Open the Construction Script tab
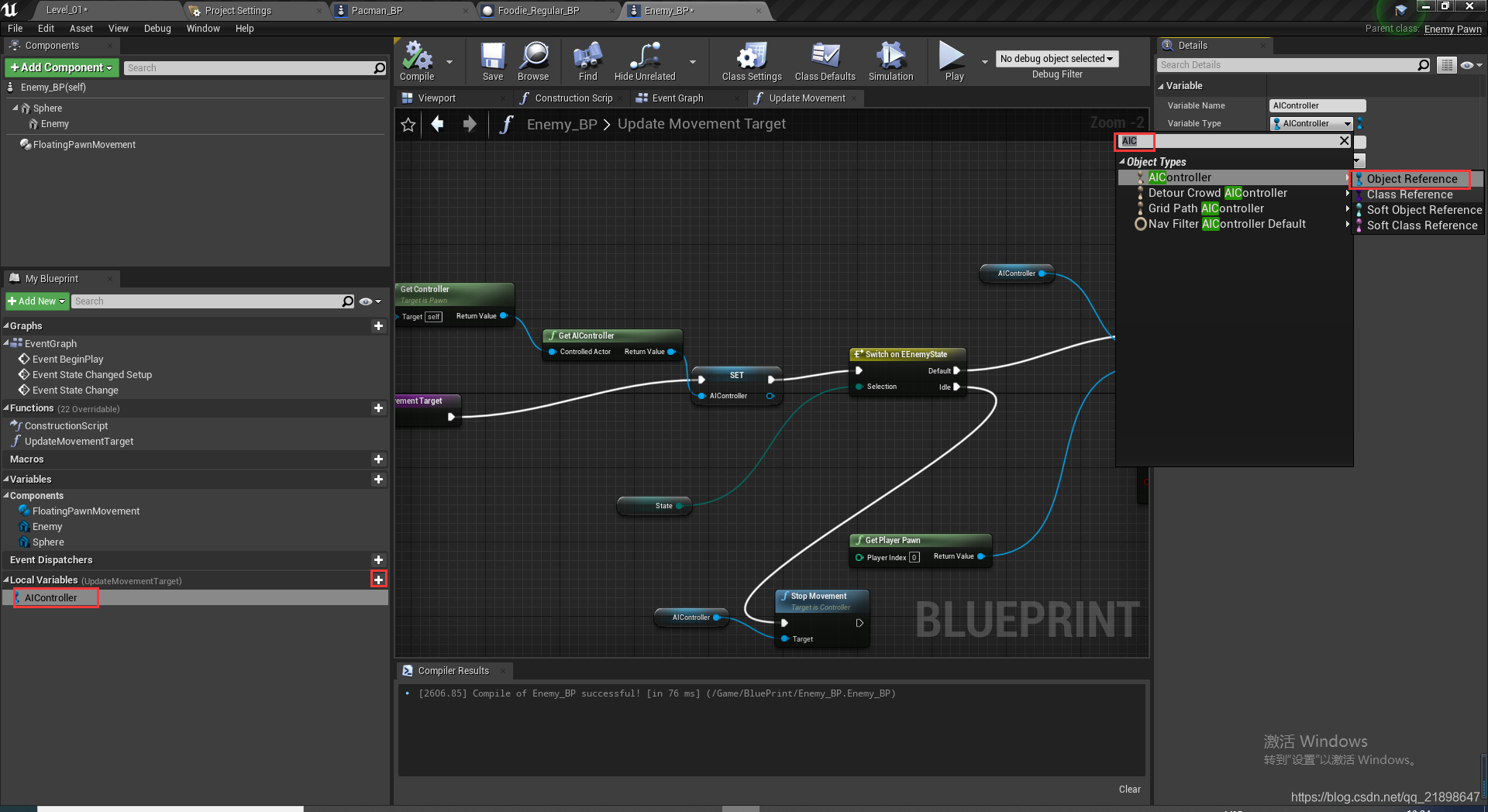Viewport: 1488px width, 812px height. click(x=573, y=98)
